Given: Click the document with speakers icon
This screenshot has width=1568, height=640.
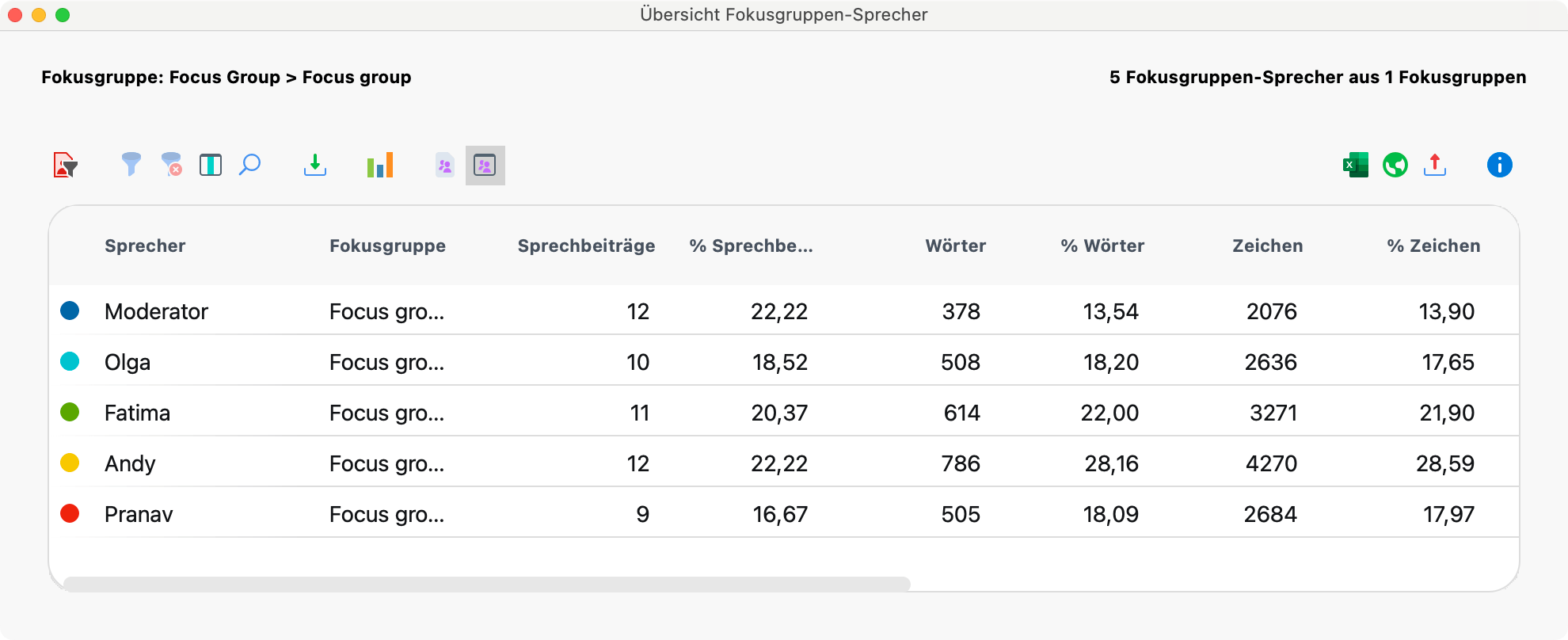Looking at the screenshot, I should [445, 165].
